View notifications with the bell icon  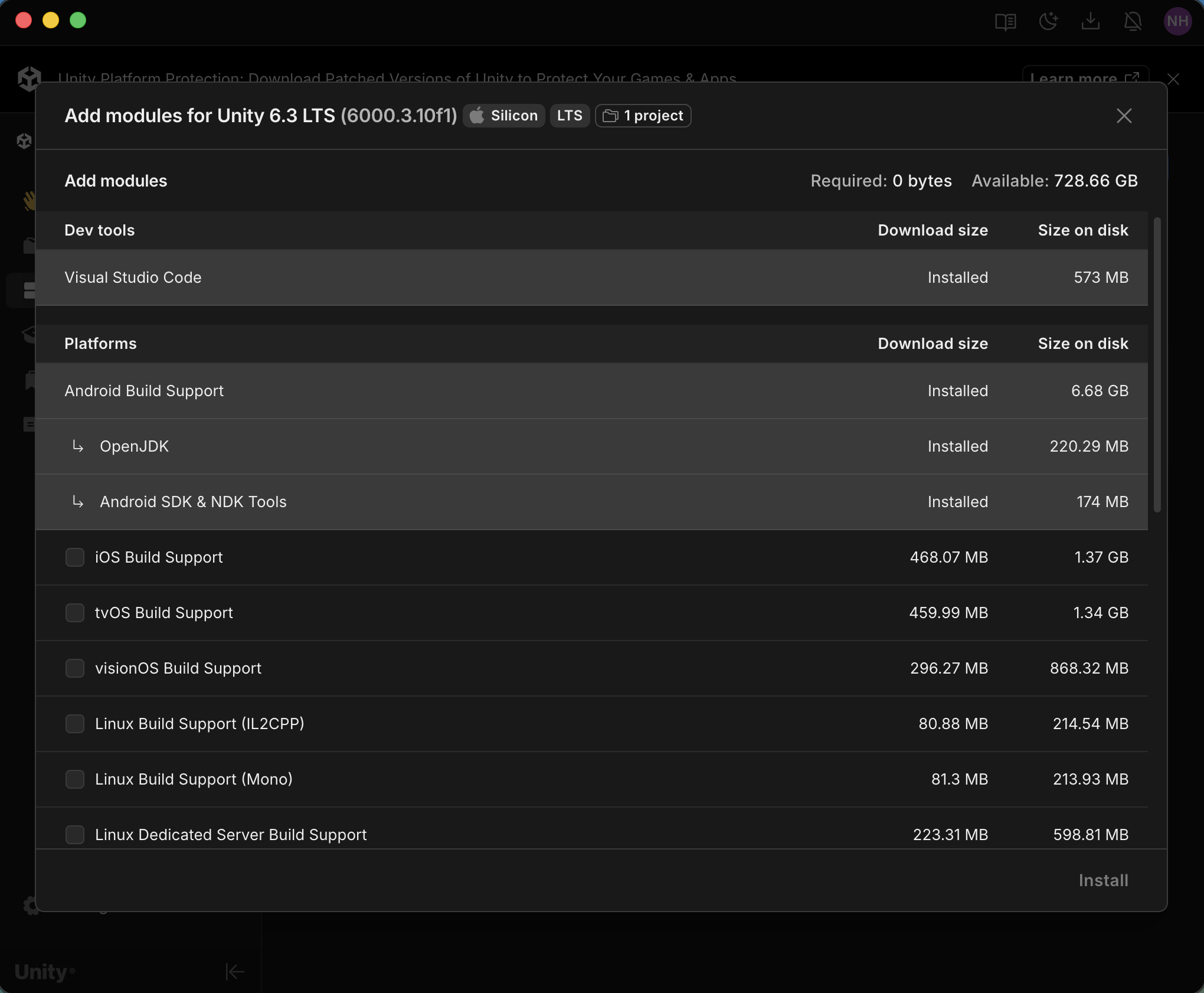[x=1133, y=21]
